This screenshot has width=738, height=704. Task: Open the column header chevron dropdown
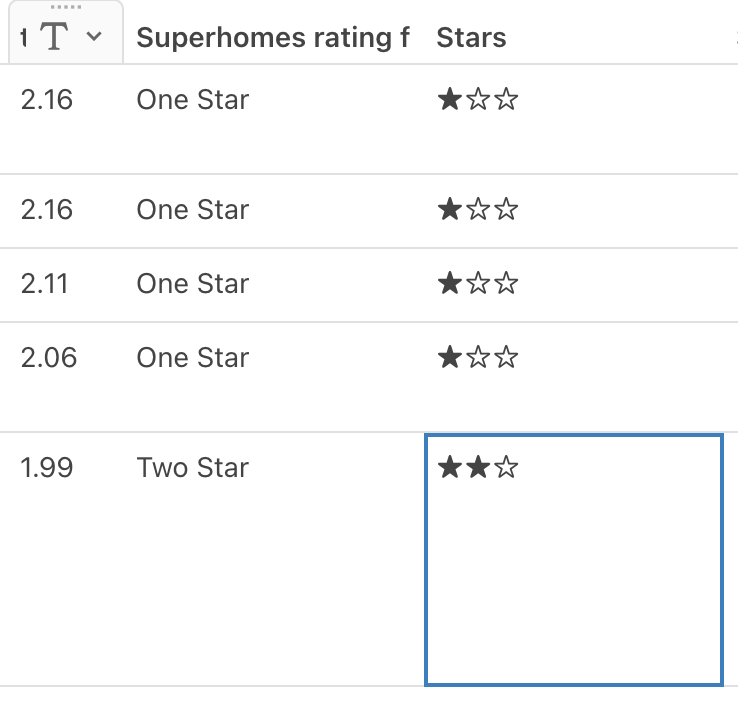(x=94, y=36)
